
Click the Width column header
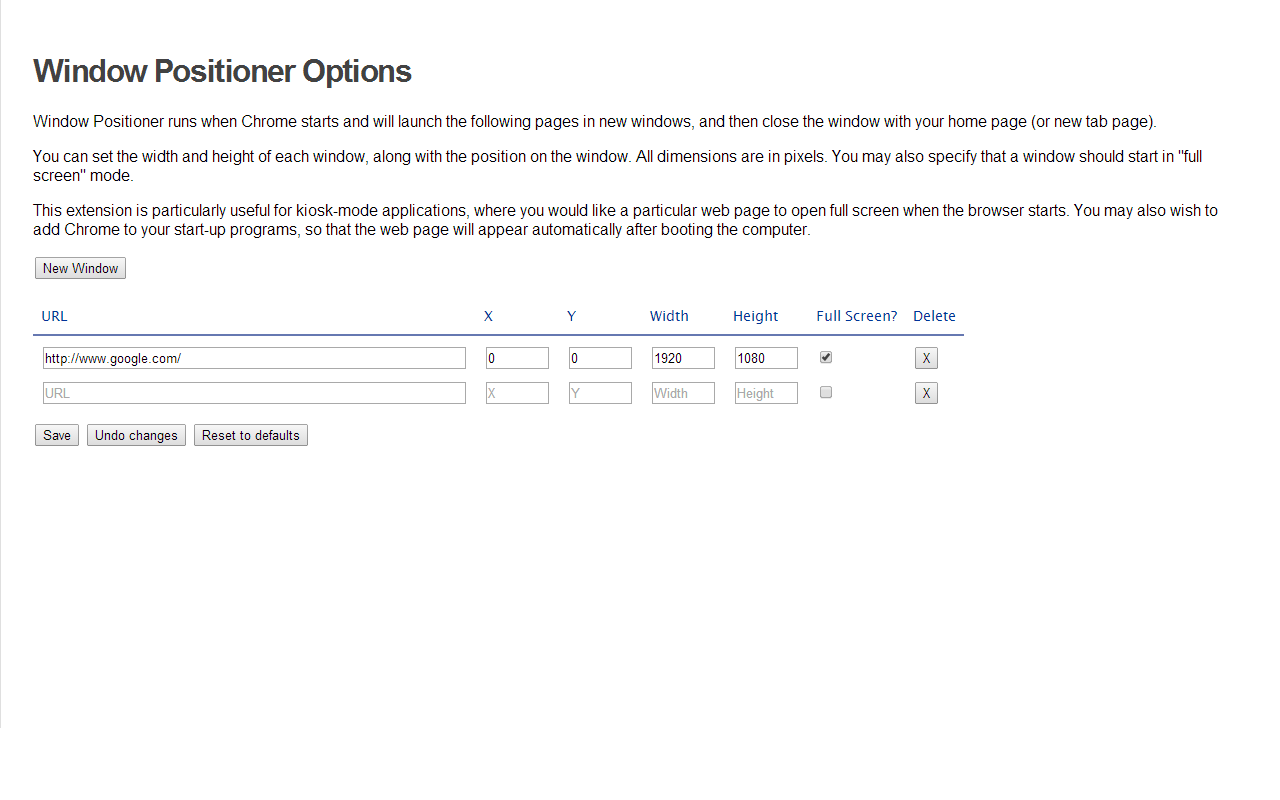[x=669, y=316]
